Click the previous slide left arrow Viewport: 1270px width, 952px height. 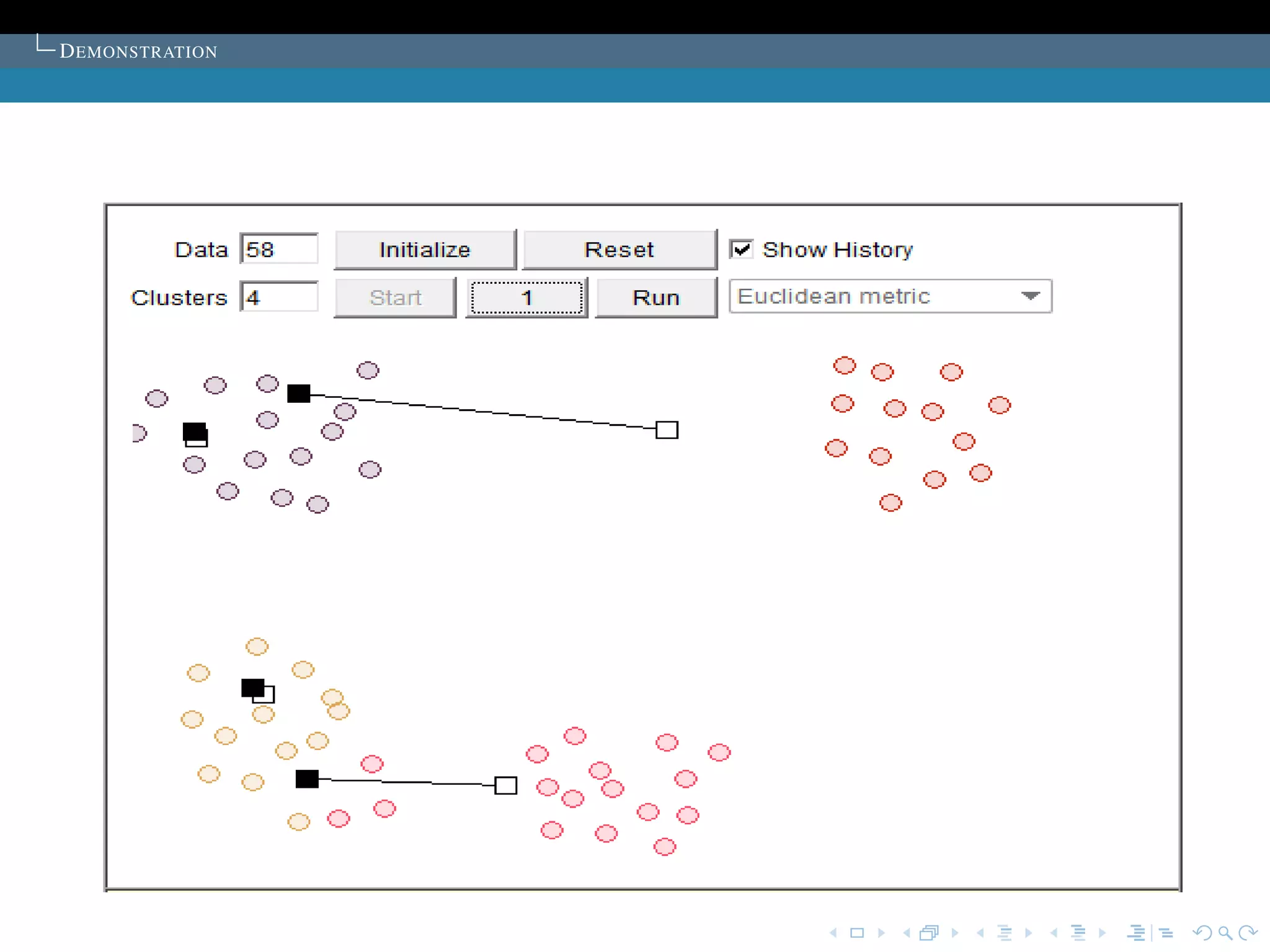(x=833, y=933)
